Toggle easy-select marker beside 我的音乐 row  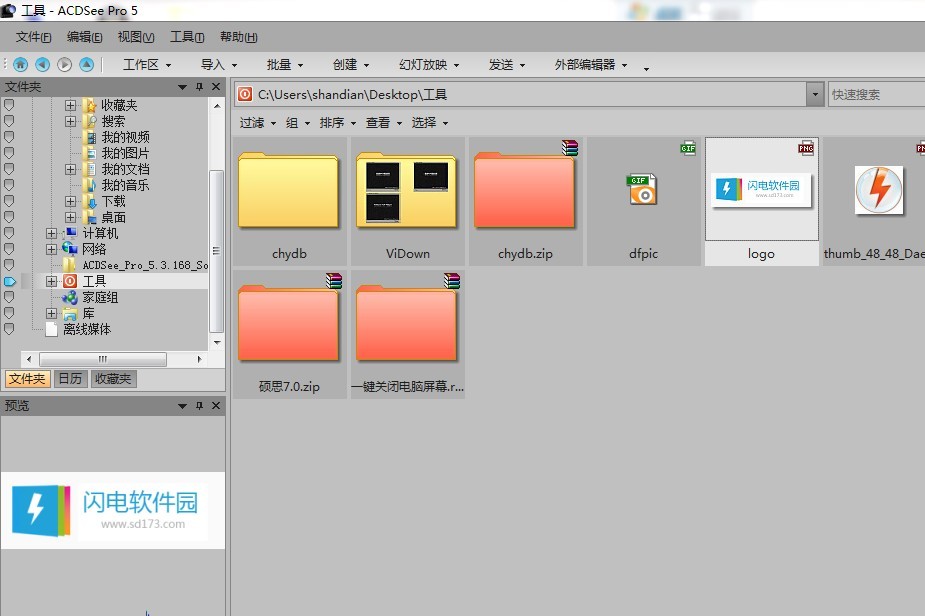tap(9, 185)
